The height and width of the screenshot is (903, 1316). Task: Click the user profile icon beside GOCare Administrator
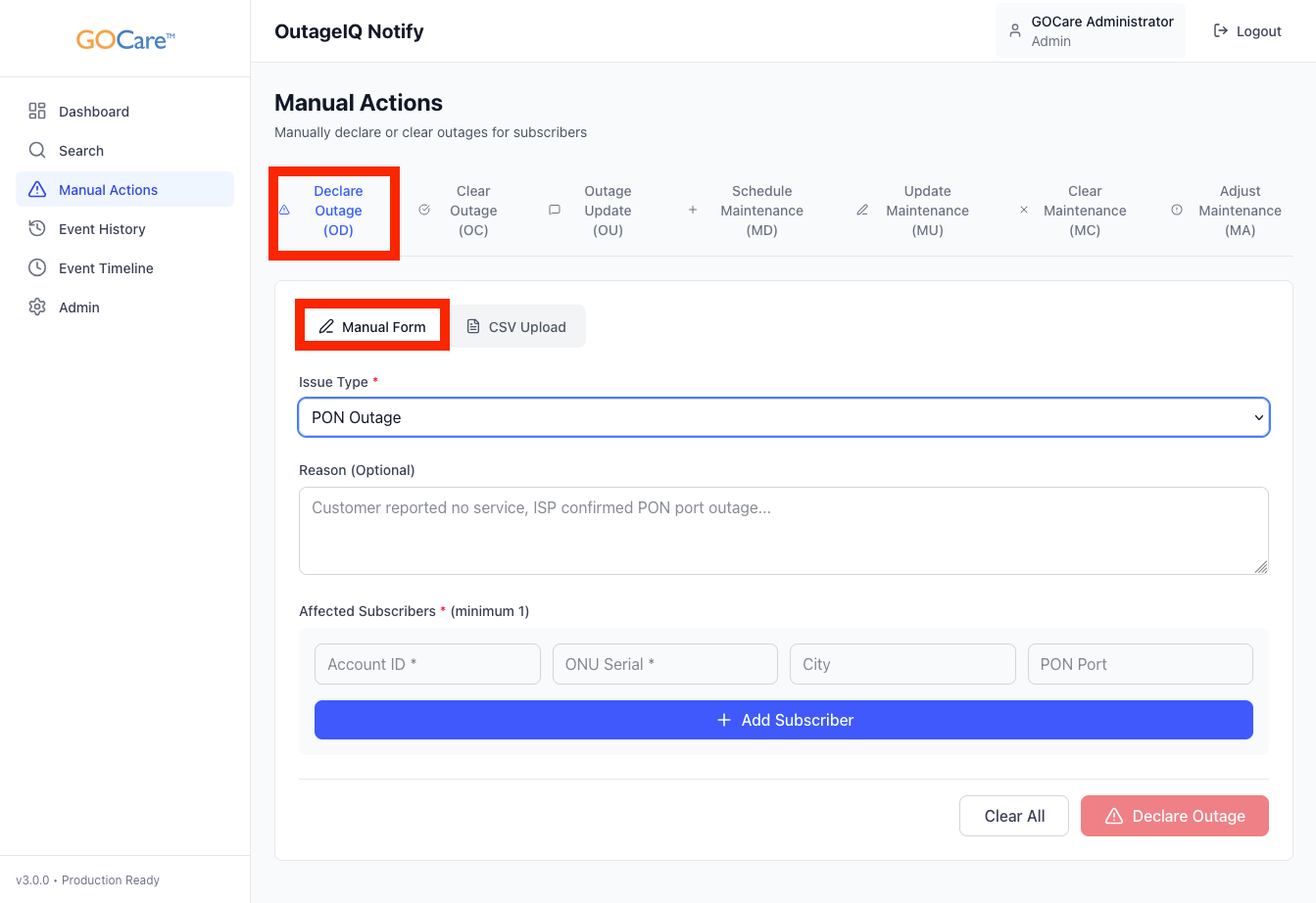[x=1015, y=31]
